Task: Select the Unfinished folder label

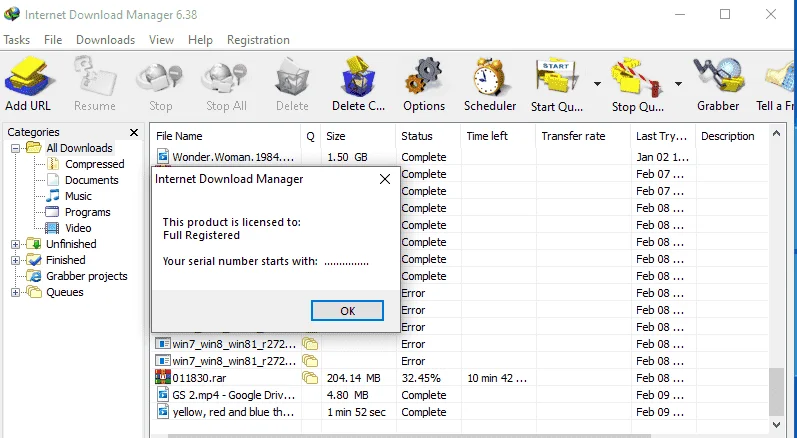Action: point(71,244)
